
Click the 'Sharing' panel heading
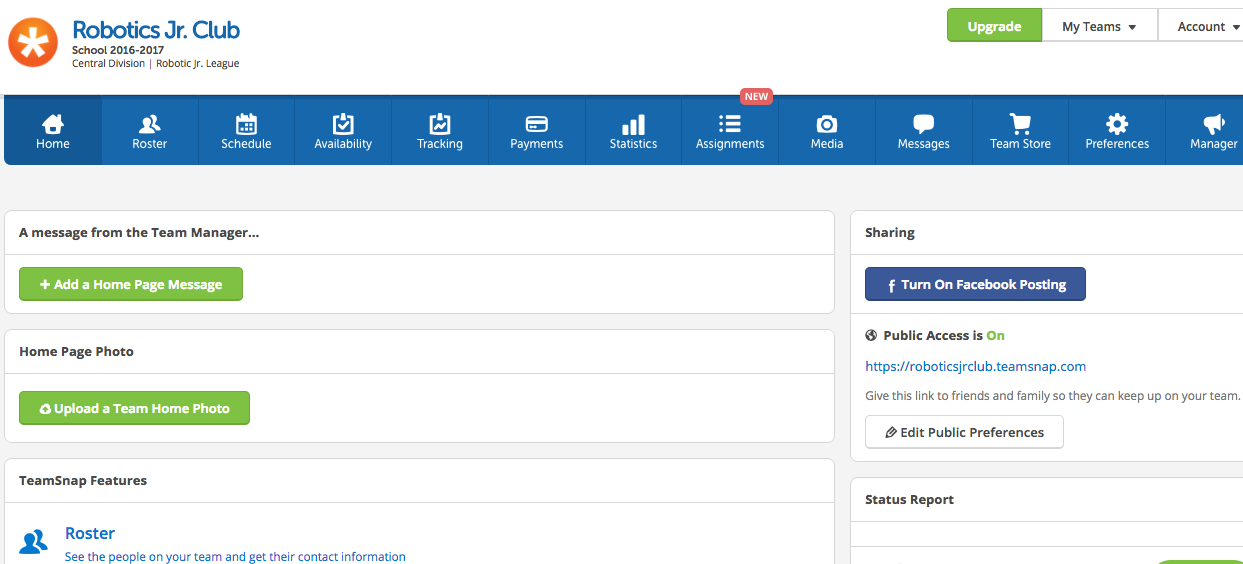(x=890, y=232)
